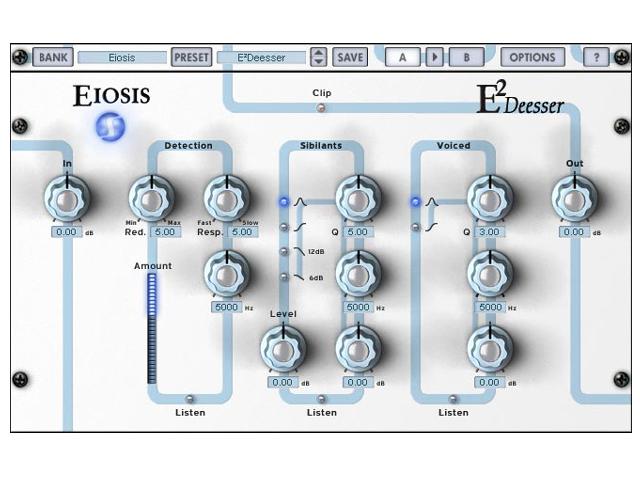640x480 pixels.
Task: Click the Voiced gain 0.00 dB field
Action: tap(490, 382)
